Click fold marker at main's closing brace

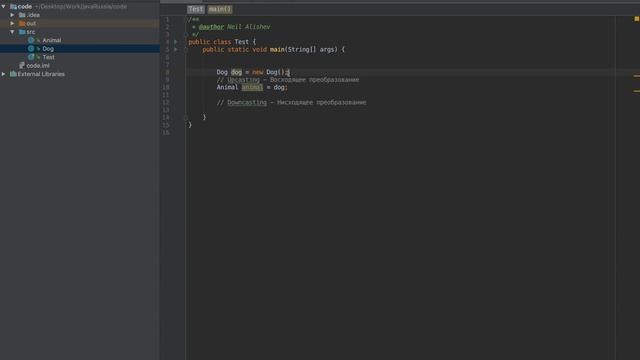click(186, 117)
